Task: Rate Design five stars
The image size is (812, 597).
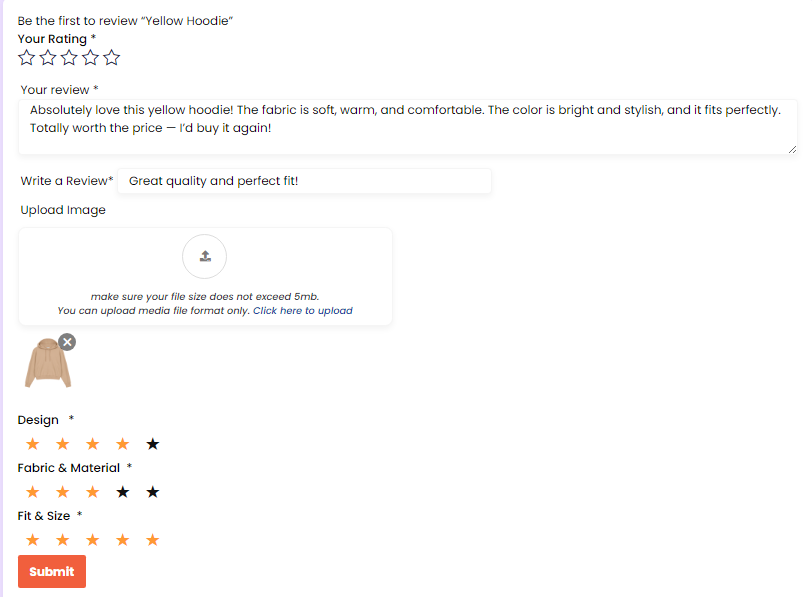Action: (153, 444)
